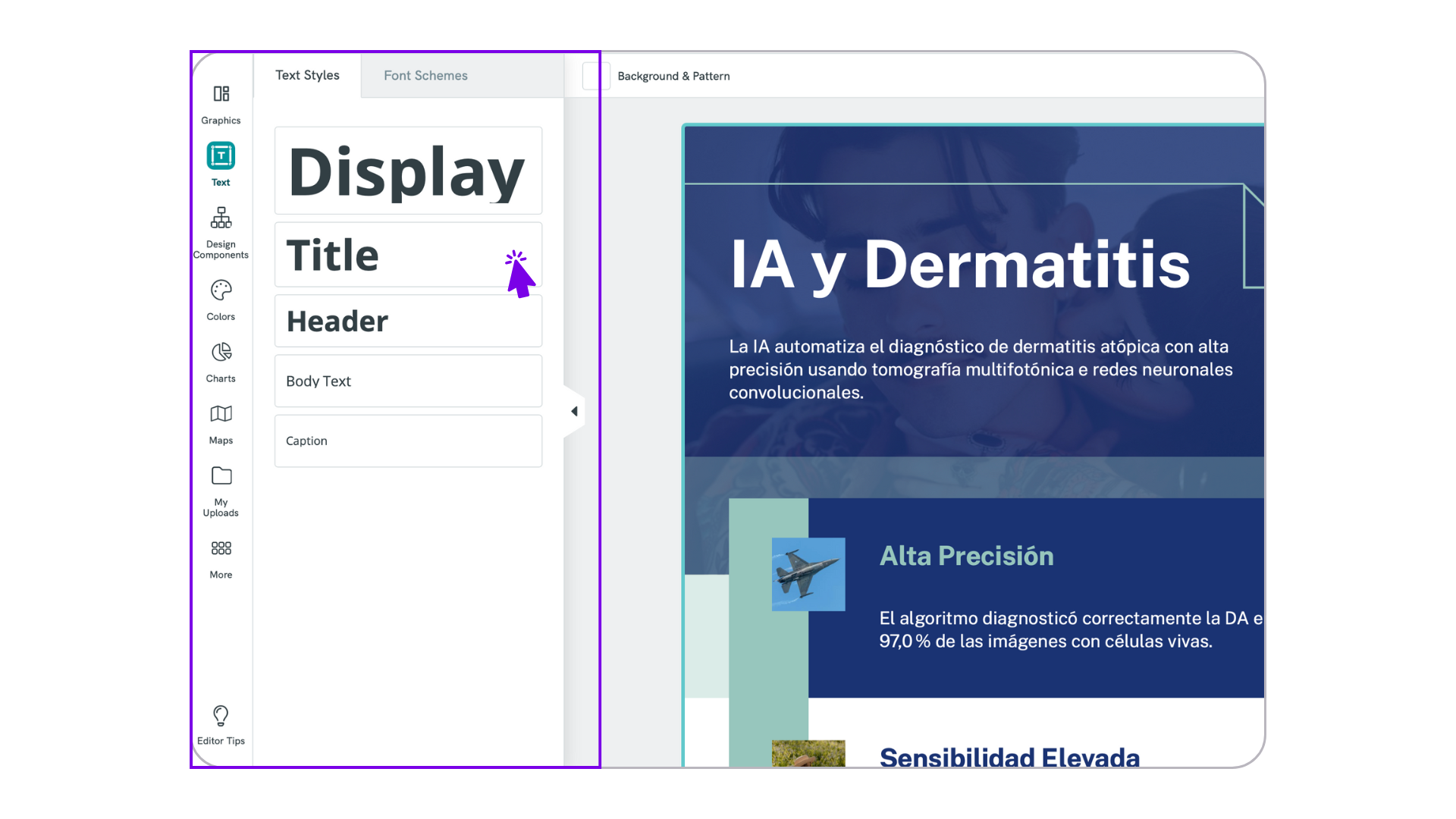Screen dimensions: 1456x819
Task: Add a Body Text style
Action: 408,381
